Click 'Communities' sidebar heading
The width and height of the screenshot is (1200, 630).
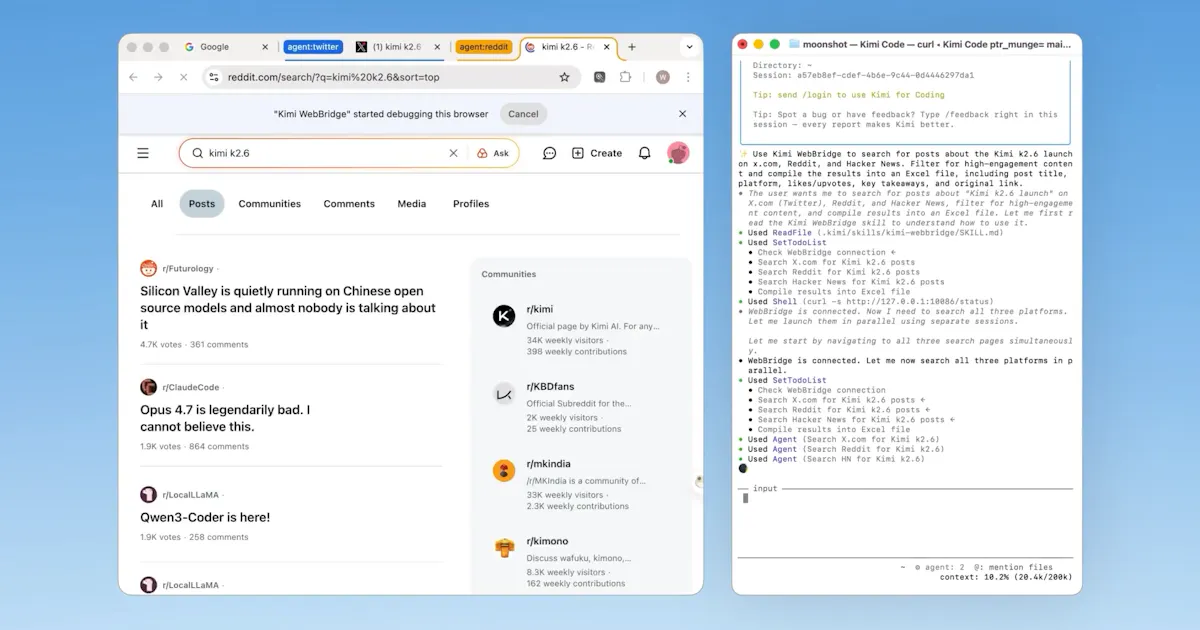click(509, 274)
